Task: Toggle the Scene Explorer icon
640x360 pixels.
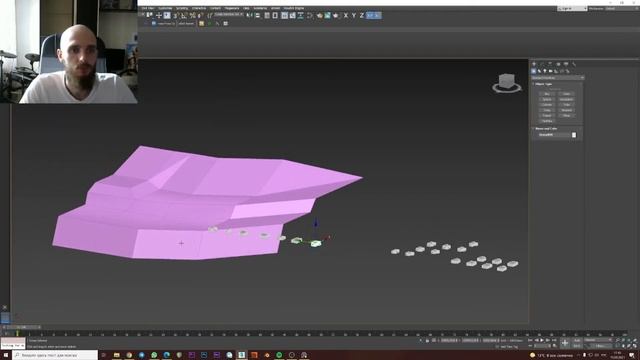Action: 267,16
